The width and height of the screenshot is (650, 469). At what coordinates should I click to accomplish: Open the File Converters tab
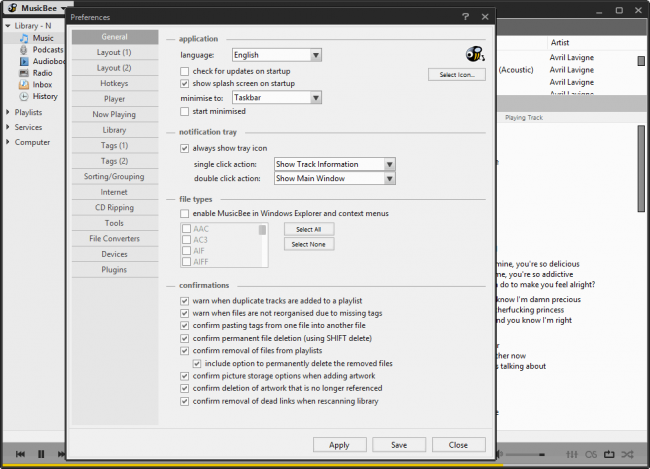click(x=115, y=239)
